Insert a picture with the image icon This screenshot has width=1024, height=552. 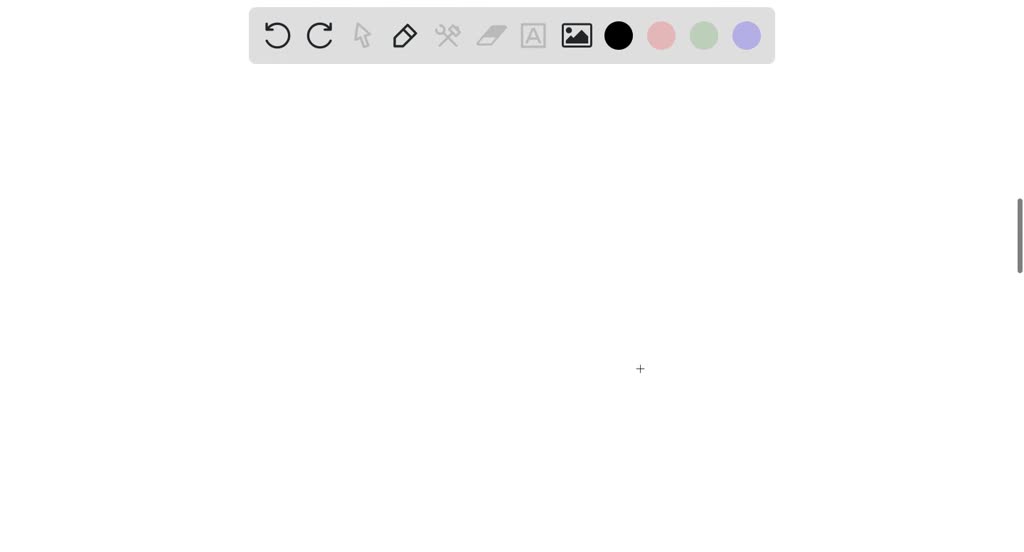click(x=577, y=35)
